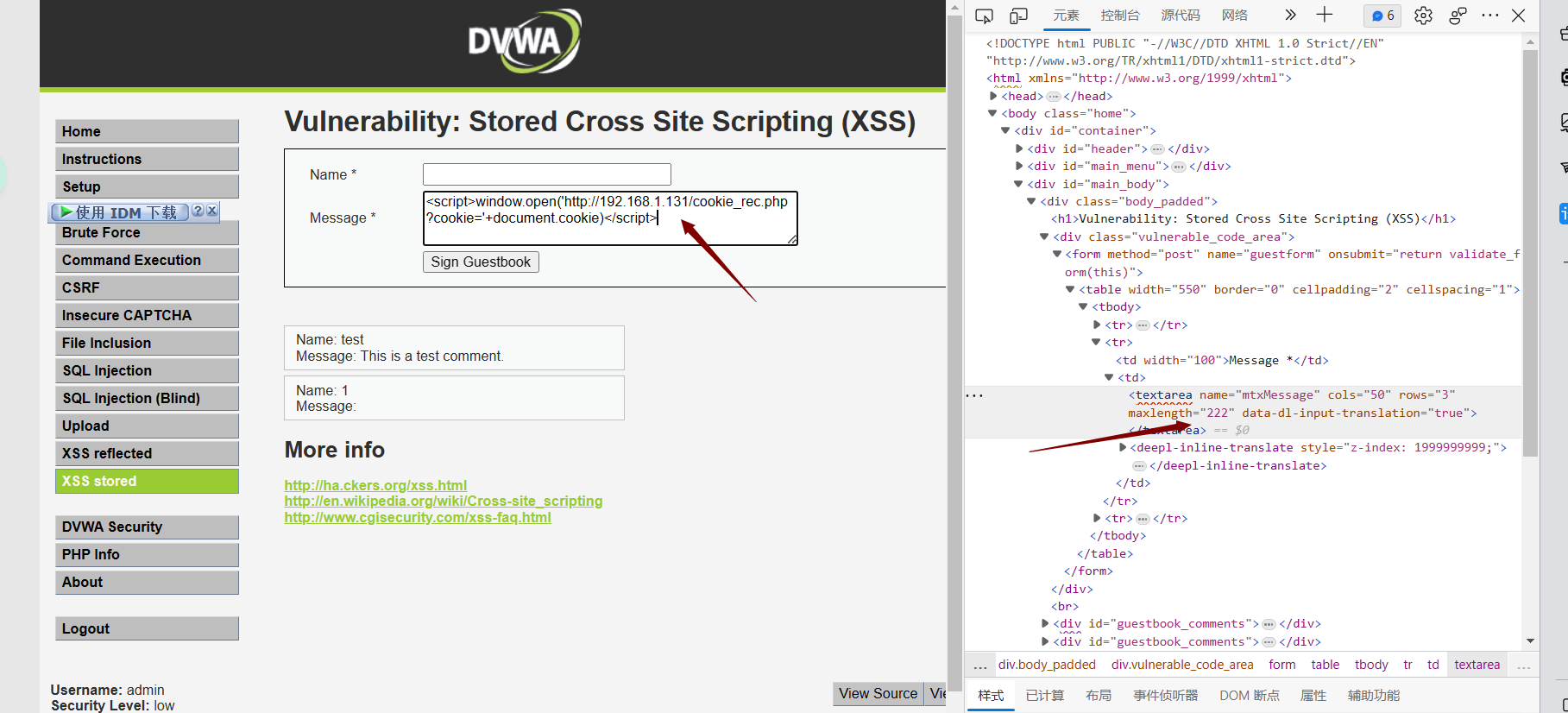Switch to the 控制台 (Console) tab
This screenshot has width=1568, height=713.
point(1120,16)
